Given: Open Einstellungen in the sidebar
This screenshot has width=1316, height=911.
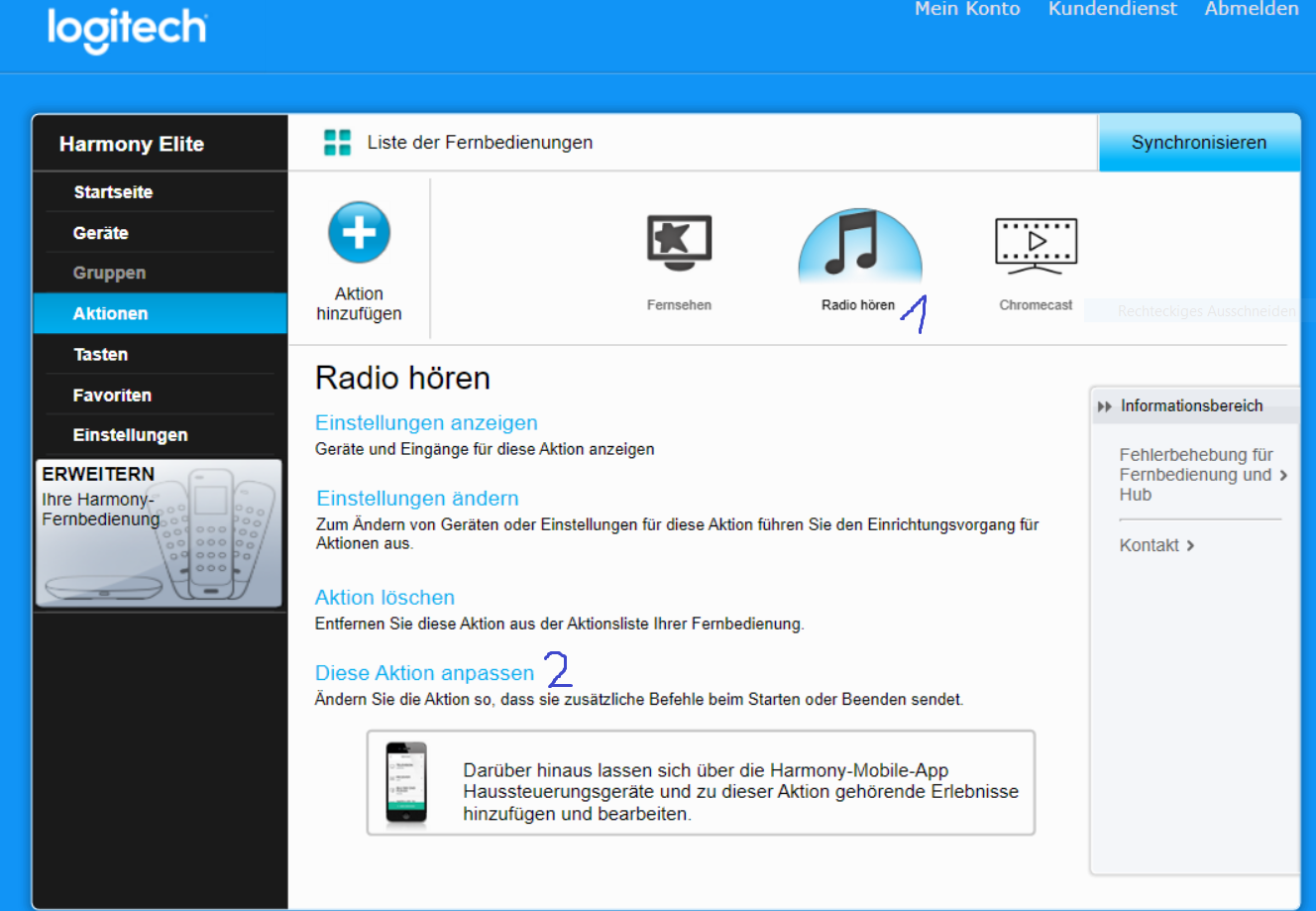Looking at the screenshot, I should (130, 435).
